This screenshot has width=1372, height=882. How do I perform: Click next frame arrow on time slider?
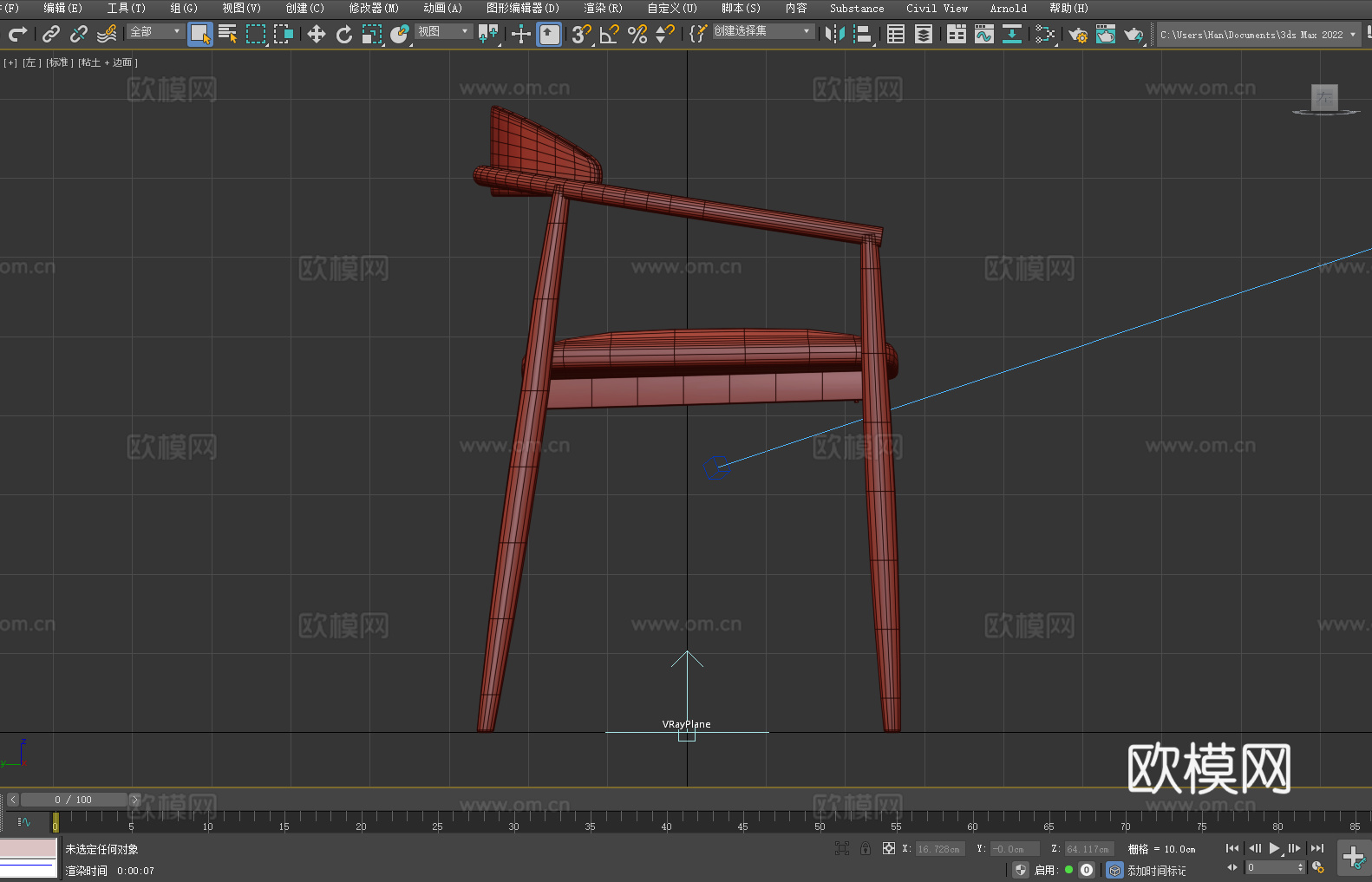click(134, 800)
